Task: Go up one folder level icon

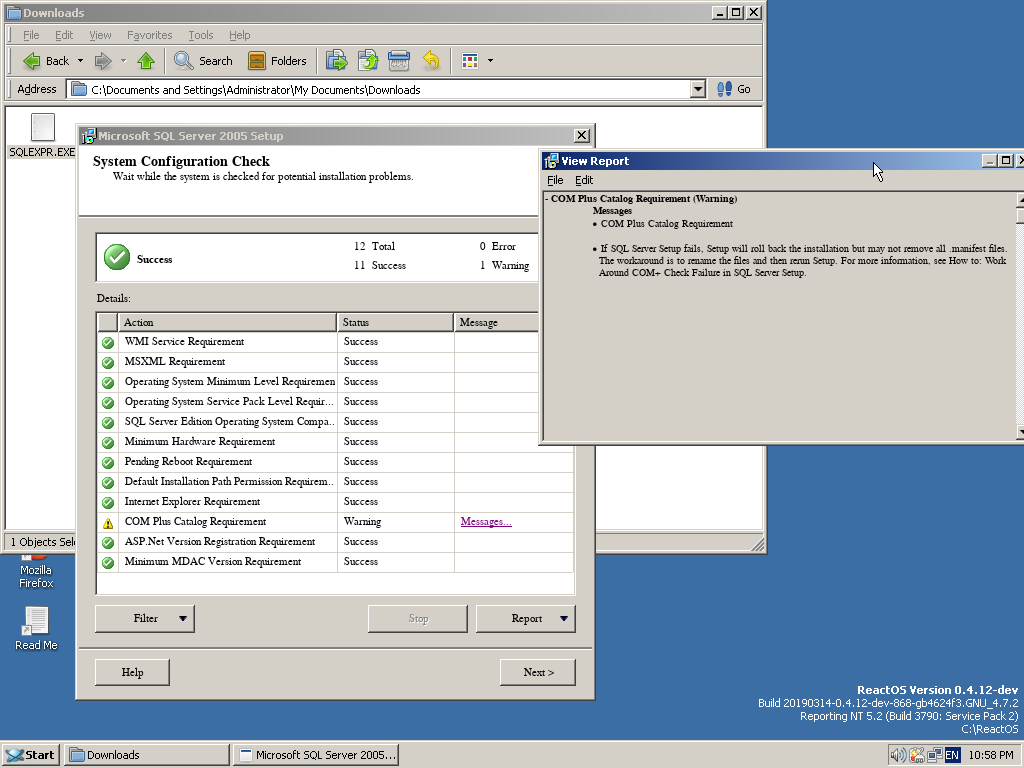Action: [x=146, y=61]
